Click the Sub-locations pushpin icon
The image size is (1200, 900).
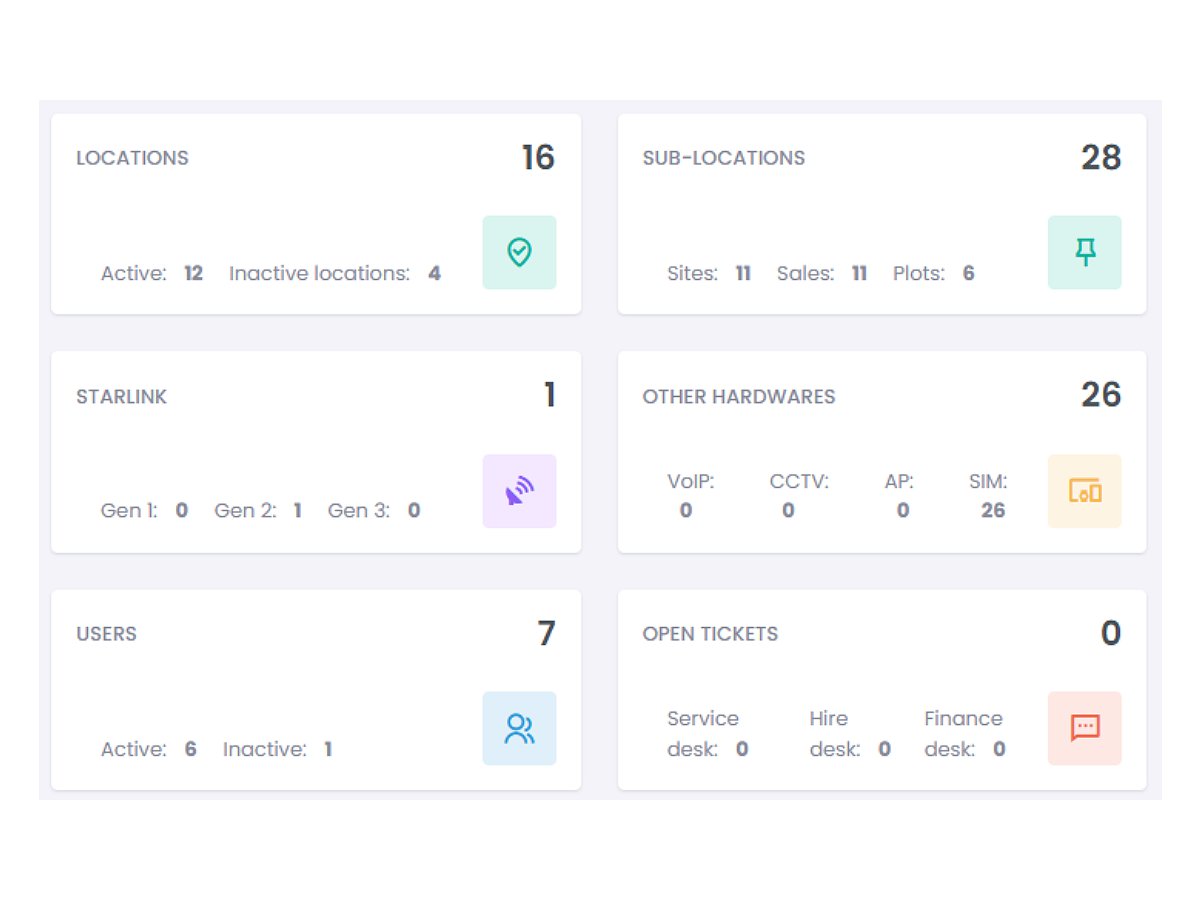point(1085,252)
